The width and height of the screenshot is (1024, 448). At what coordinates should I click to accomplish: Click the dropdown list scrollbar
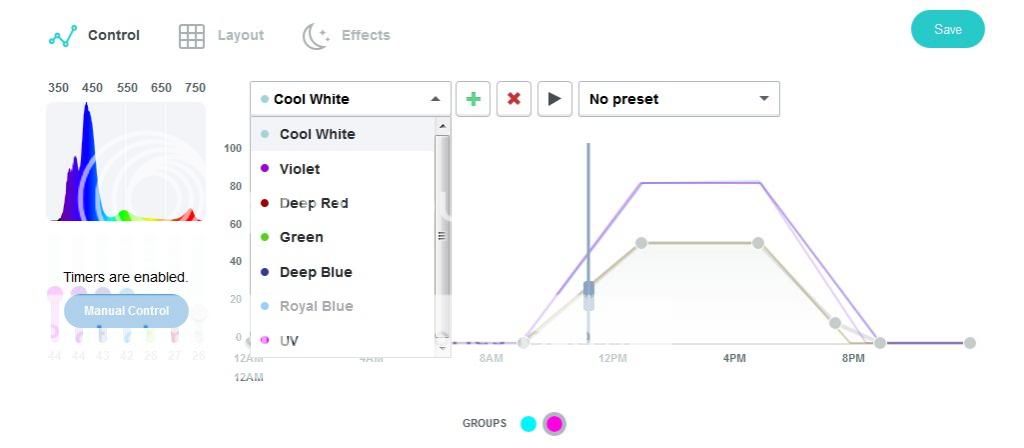point(441,236)
